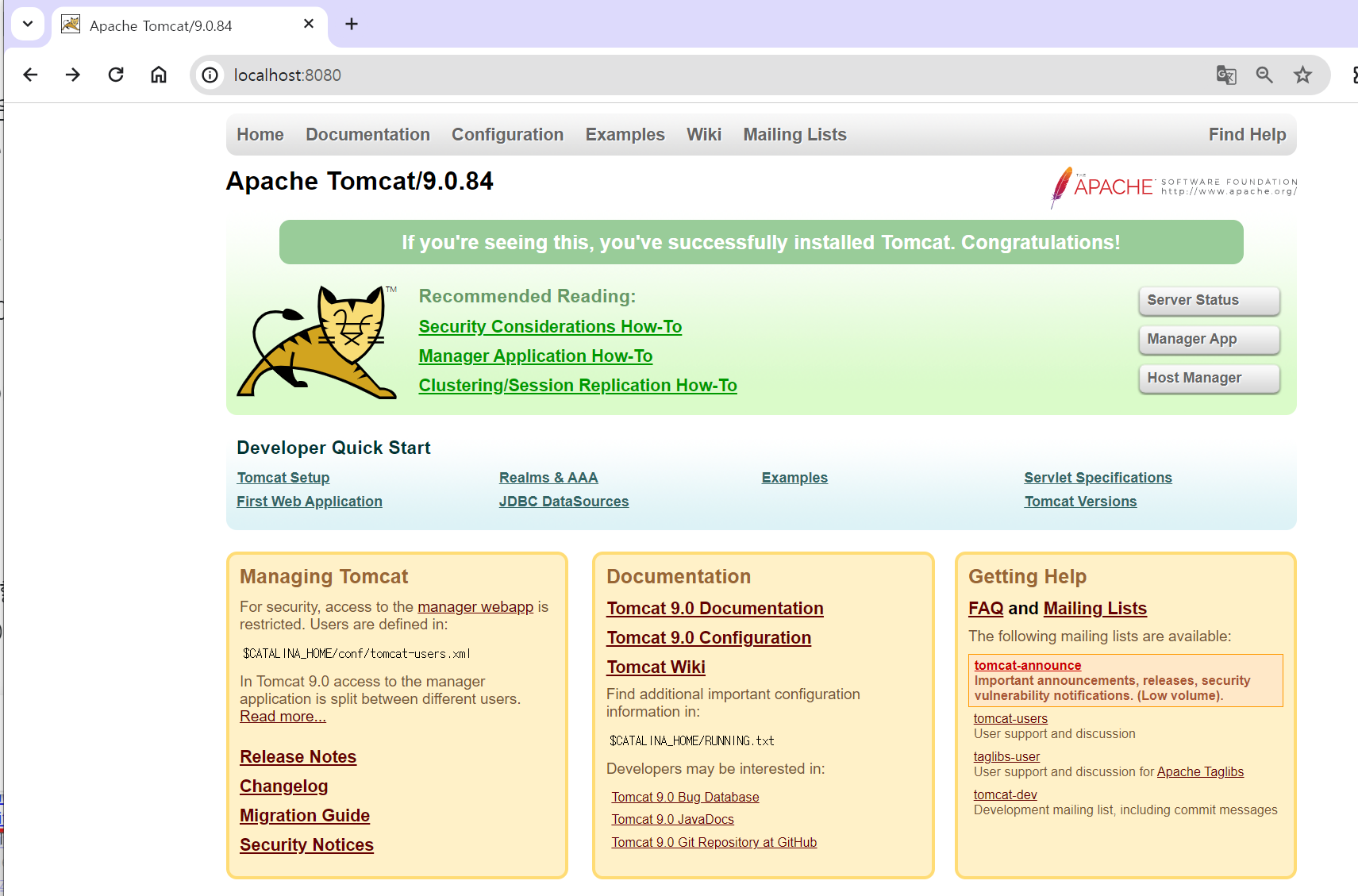Open the tomcat-dev mailing list link
Image resolution: width=1358 pixels, height=896 pixels.
pyautogui.click(x=1005, y=795)
